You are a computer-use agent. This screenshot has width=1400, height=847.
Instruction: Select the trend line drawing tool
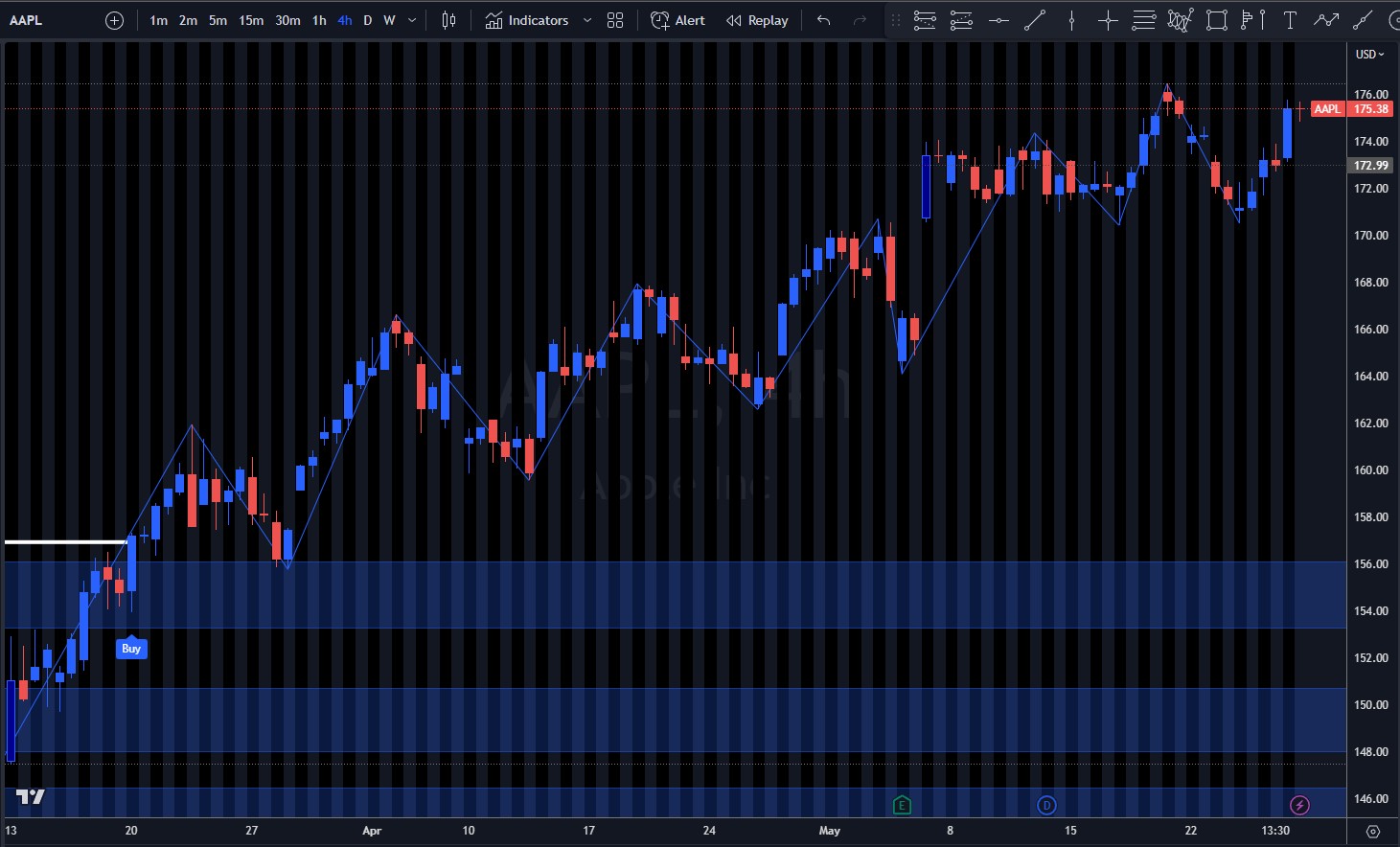[x=1035, y=20]
